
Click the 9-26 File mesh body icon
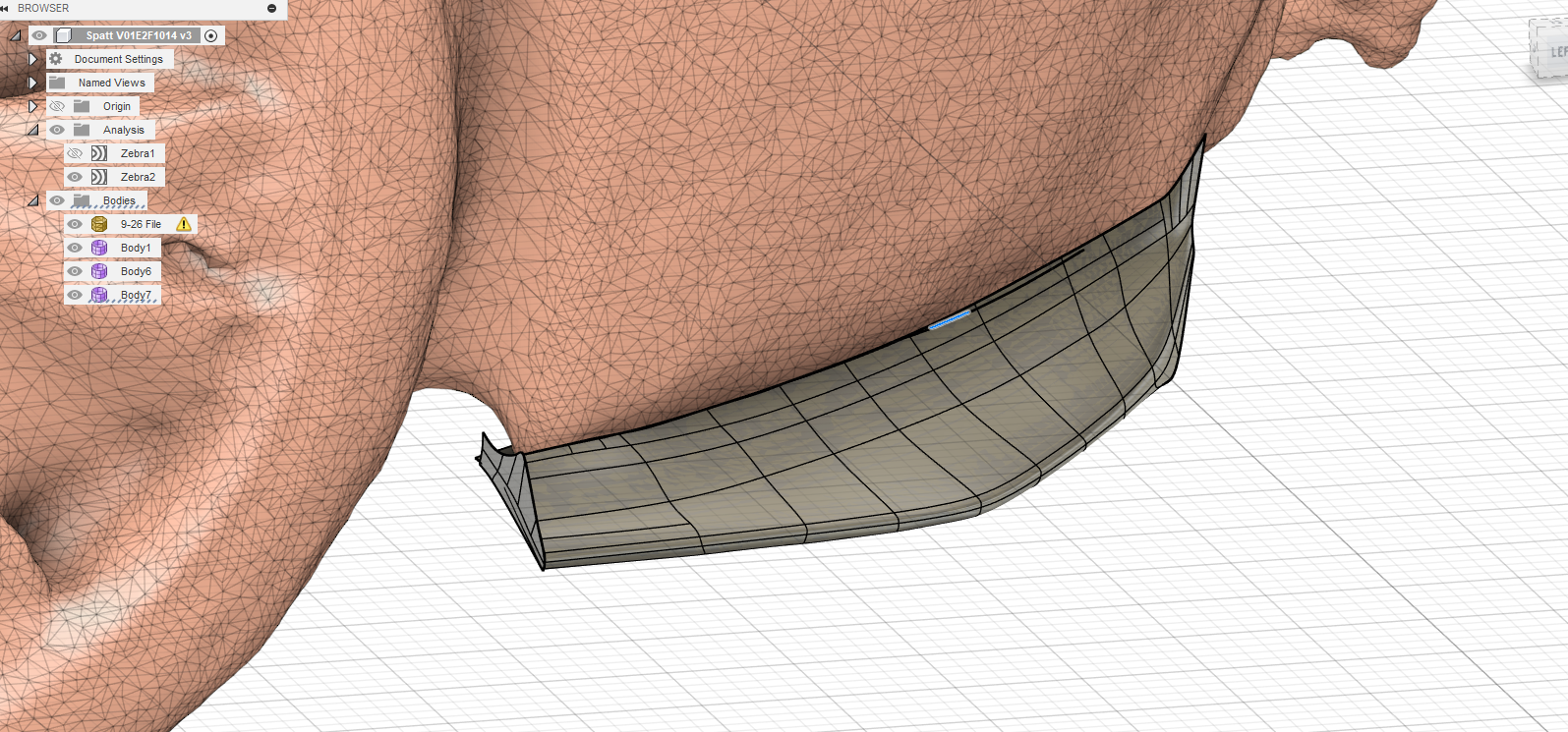coord(99,224)
